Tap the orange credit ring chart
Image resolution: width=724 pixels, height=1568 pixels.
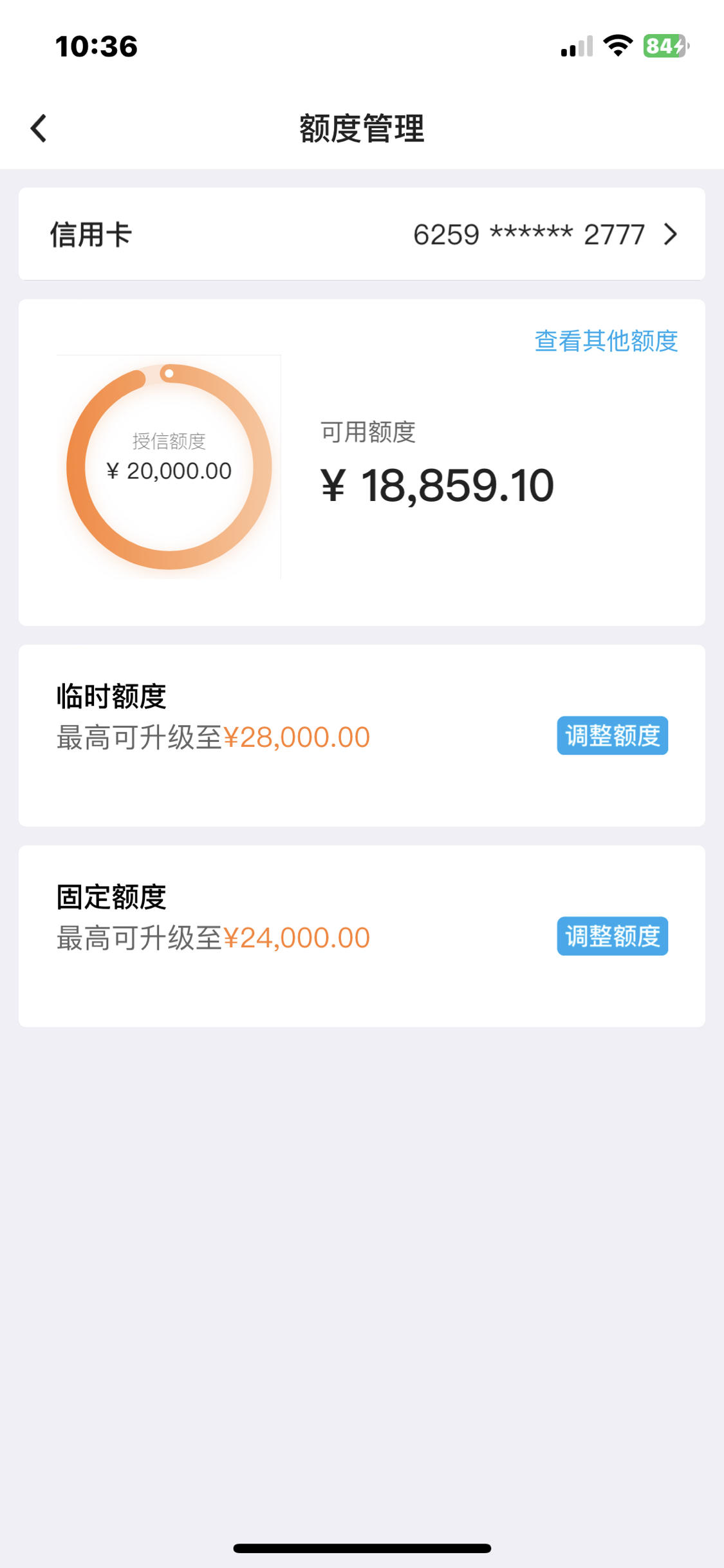[169, 467]
